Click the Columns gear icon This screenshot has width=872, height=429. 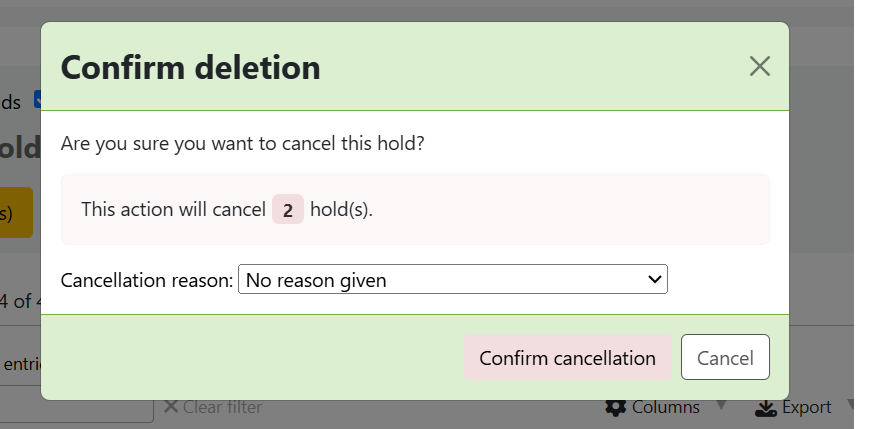tap(616, 407)
